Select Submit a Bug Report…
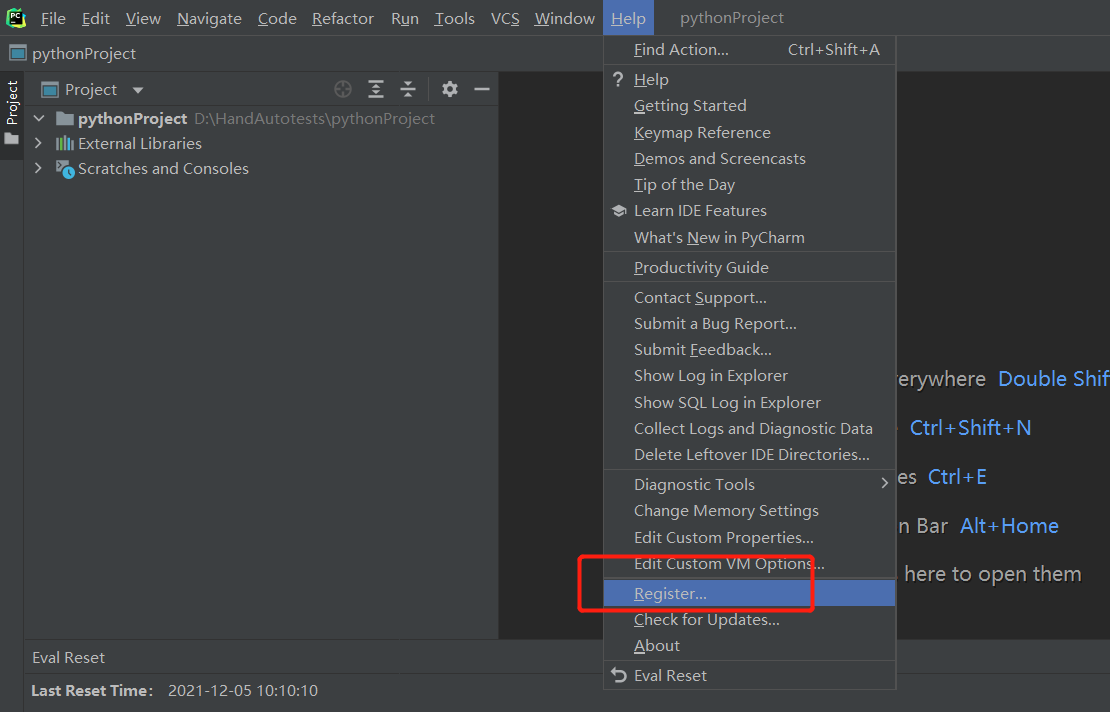Image resolution: width=1110 pixels, height=712 pixels. (x=750, y=323)
